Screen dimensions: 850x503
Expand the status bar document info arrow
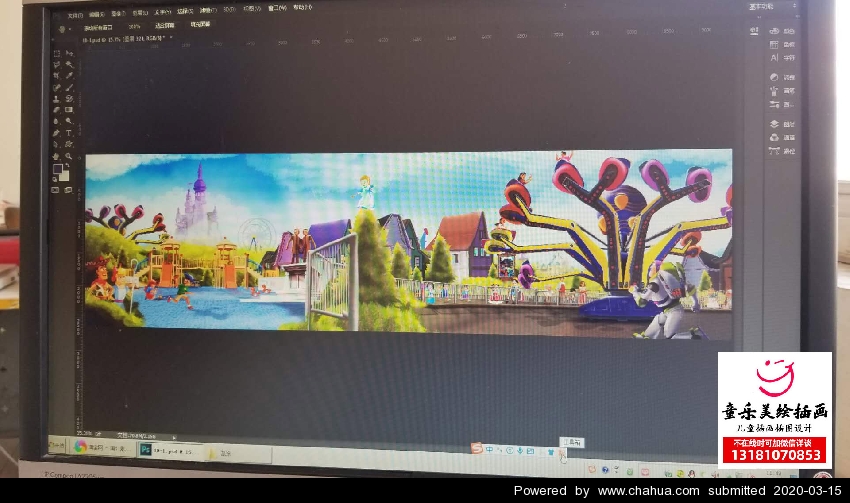174,437
